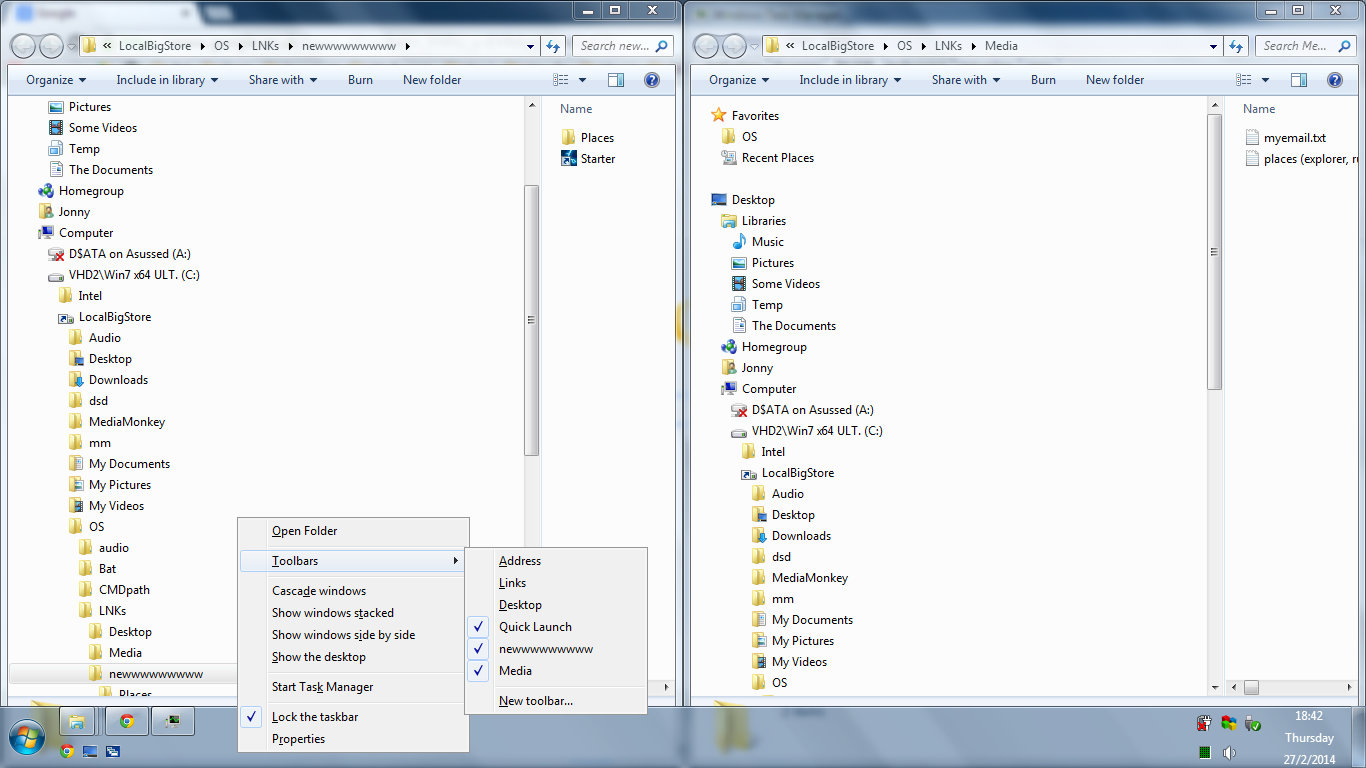Image resolution: width=1366 pixels, height=768 pixels.
Task: Click refresh button beside left address bar
Action: pyautogui.click(x=554, y=46)
